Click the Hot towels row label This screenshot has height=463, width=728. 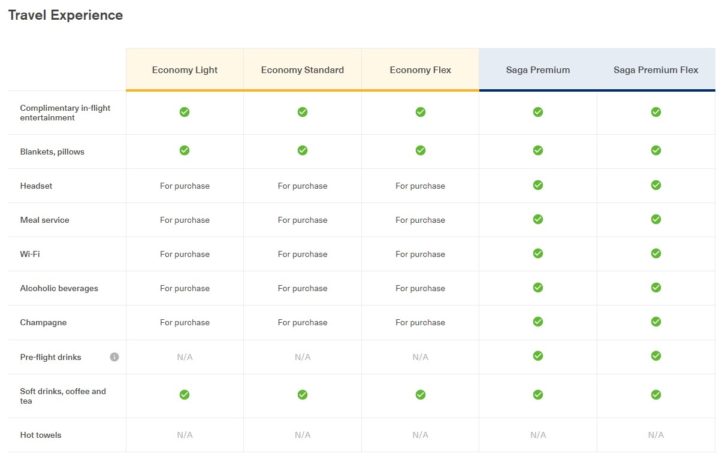40,435
